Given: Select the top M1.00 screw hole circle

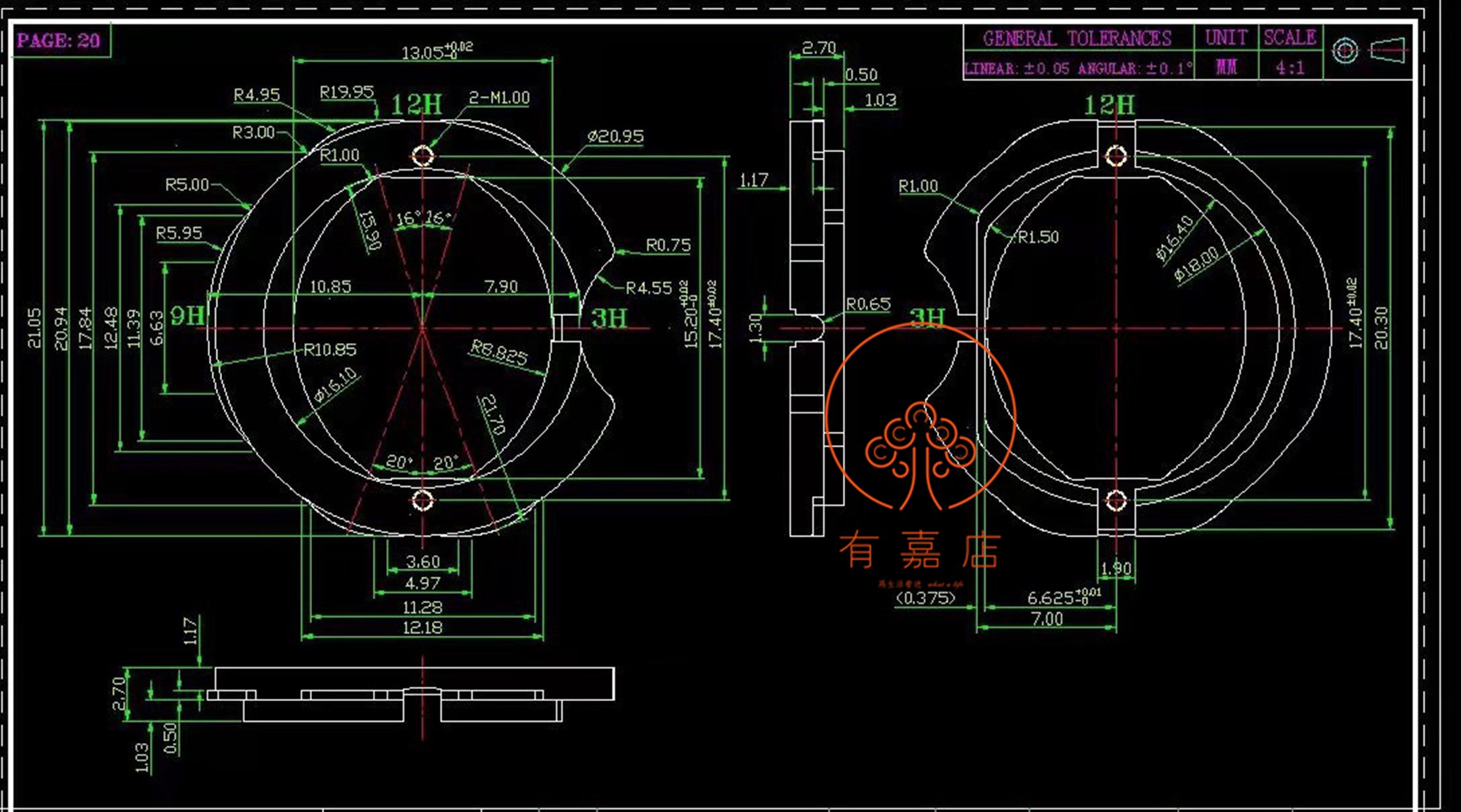Looking at the screenshot, I should [x=422, y=156].
